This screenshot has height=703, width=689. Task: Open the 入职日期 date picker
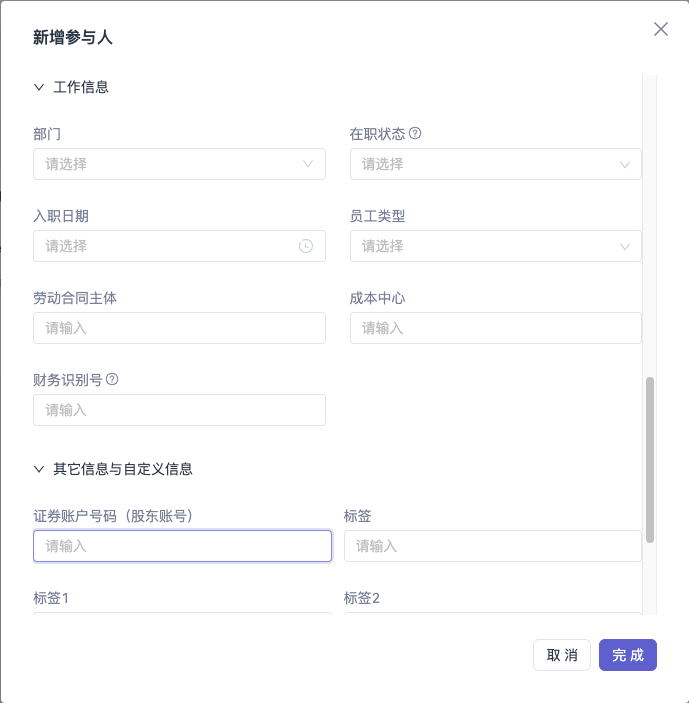click(x=179, y=246)
